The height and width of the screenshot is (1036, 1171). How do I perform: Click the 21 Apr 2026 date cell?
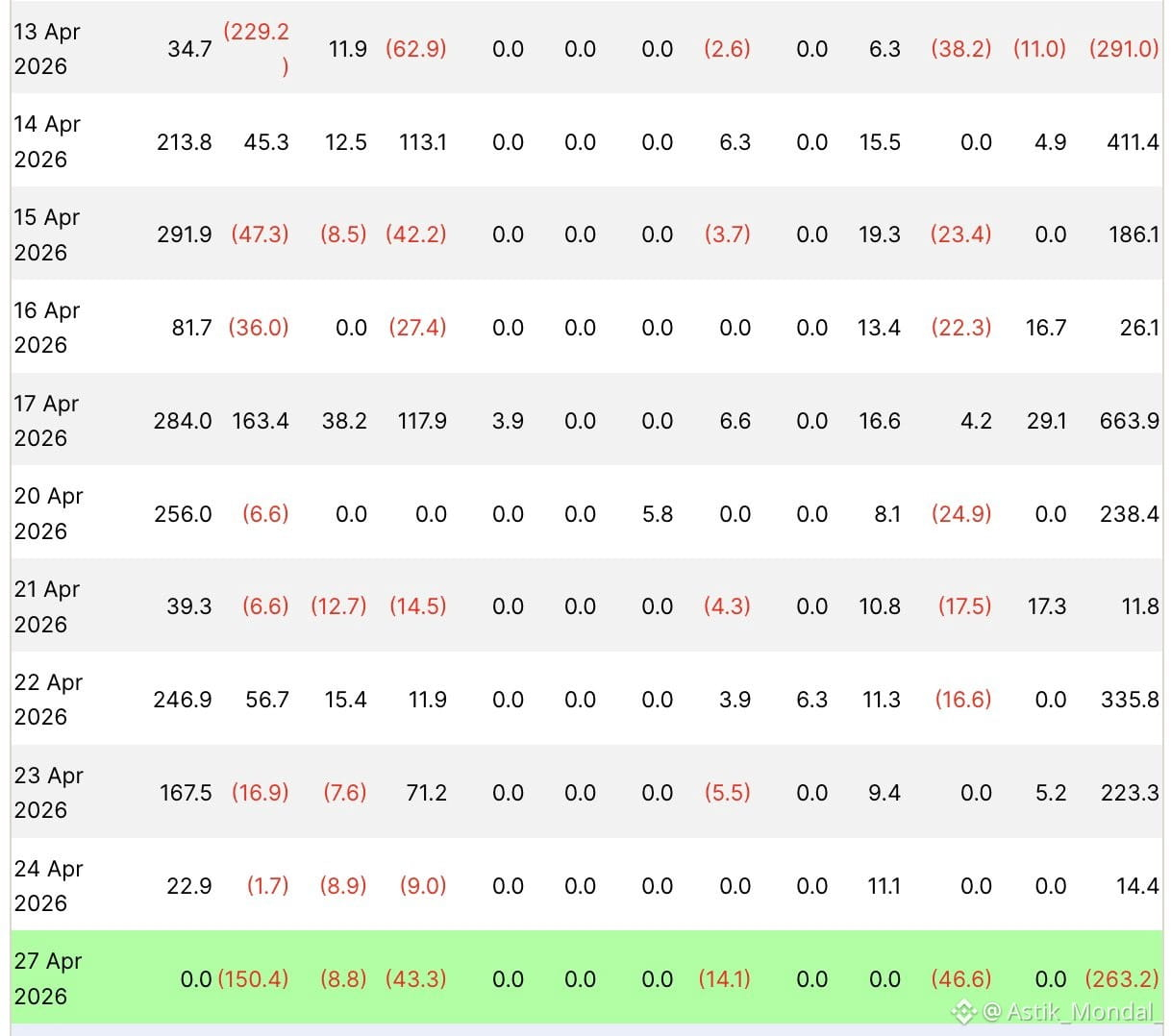pyautogui.click(x=47, y=606)
